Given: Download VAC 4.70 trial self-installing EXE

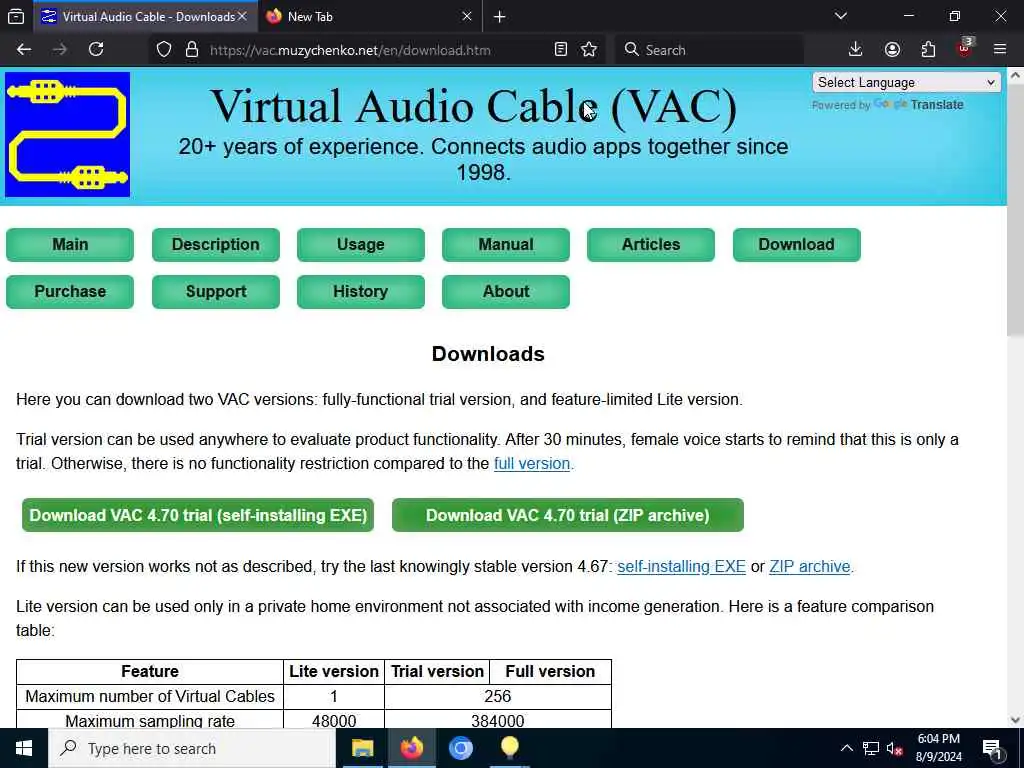Looking at the screenshot, I should click(198, 515).
